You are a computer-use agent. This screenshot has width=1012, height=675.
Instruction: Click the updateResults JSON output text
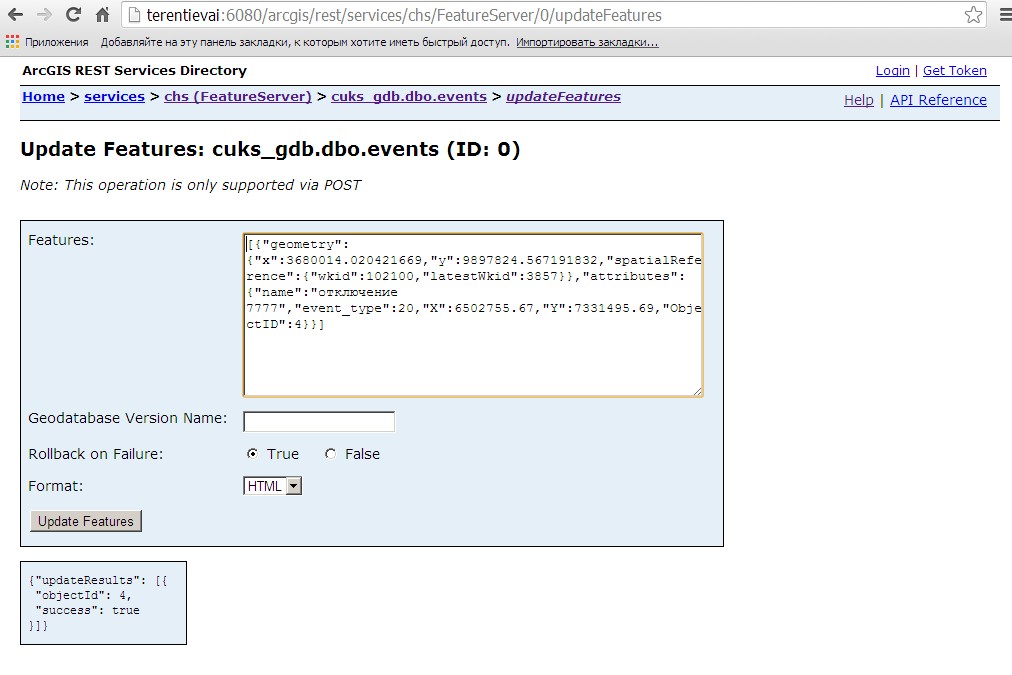pos(97,603)
